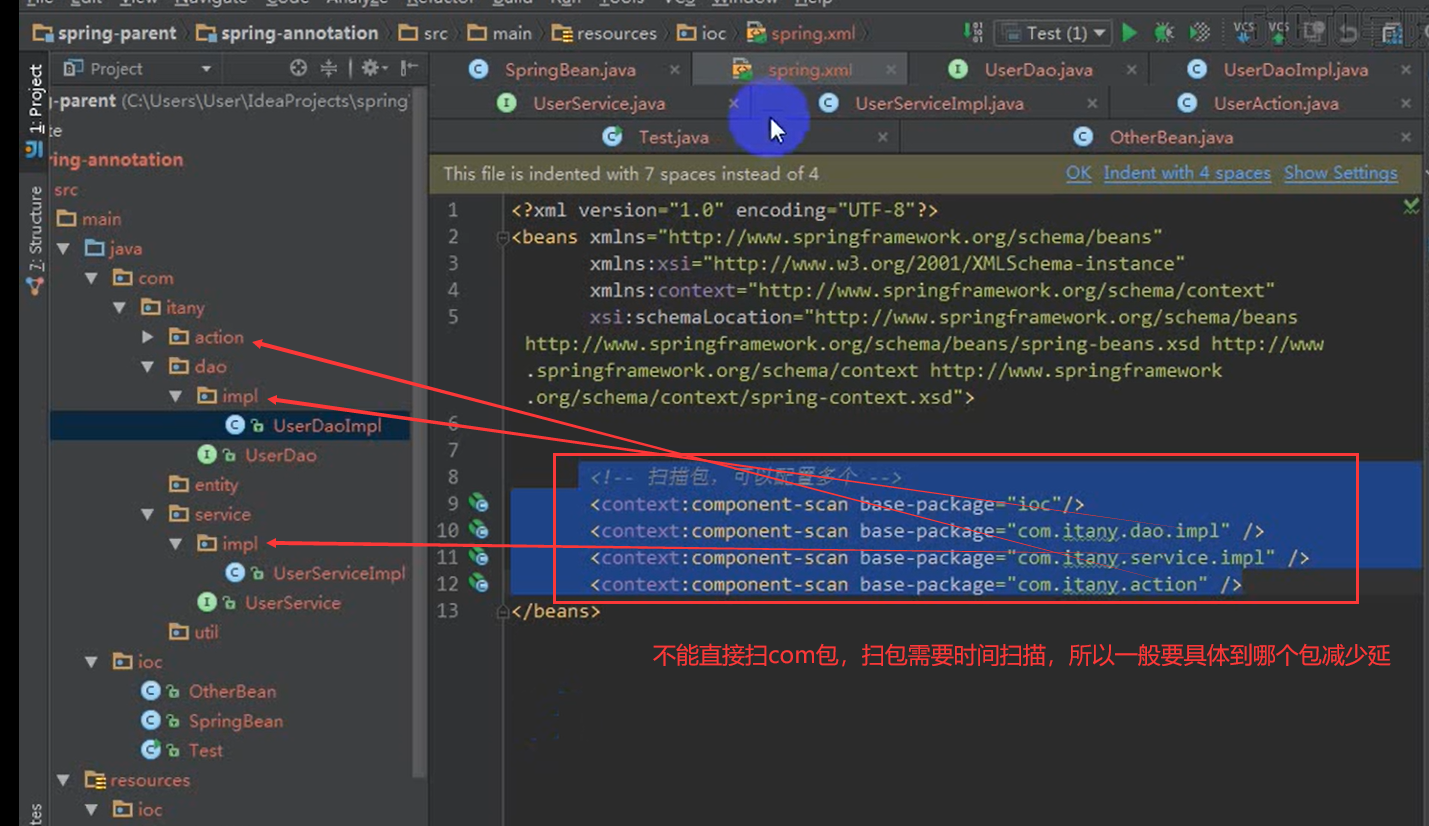Fold the beans element at line 2
The image size is (1429, 826).
point(502,238)
